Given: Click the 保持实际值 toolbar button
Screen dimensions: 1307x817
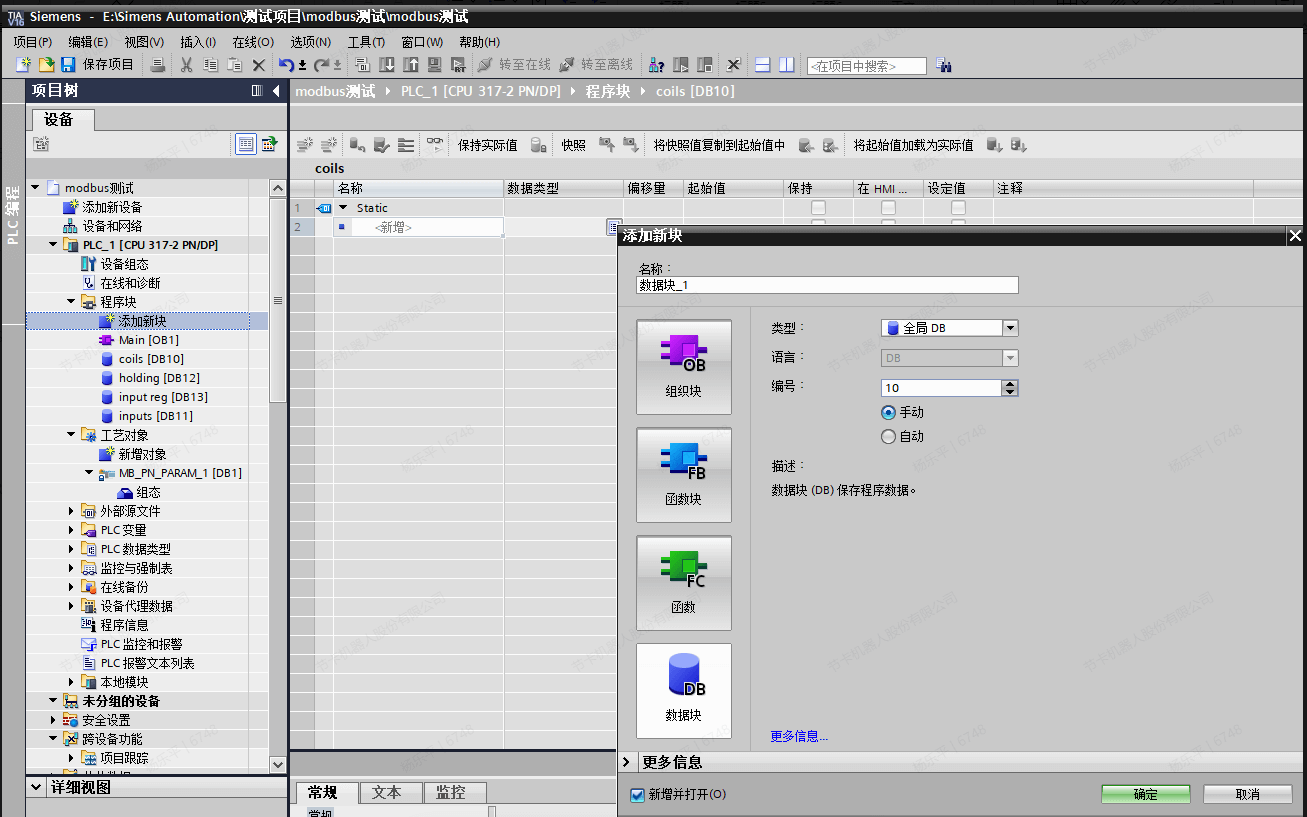Looking at the screenshot, I should pos(488,145).
